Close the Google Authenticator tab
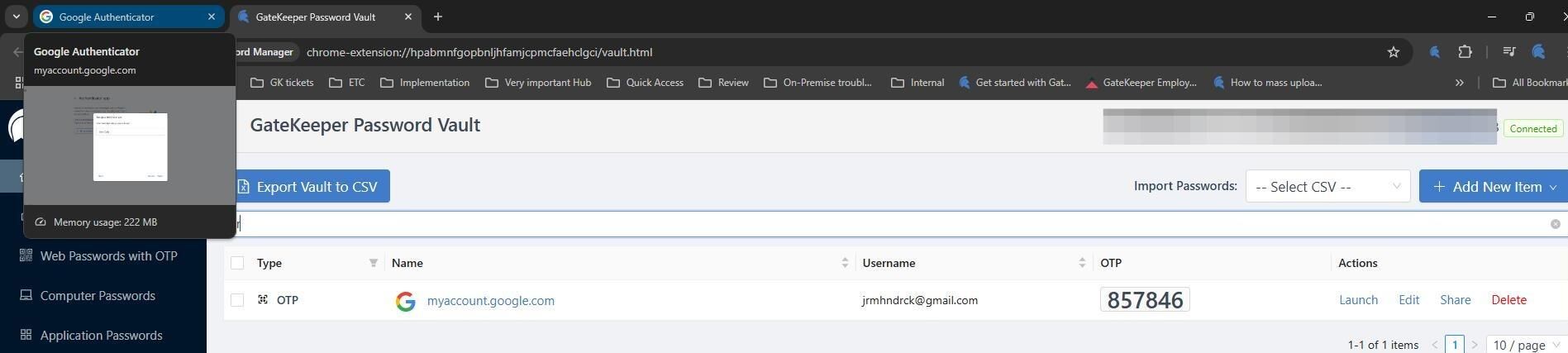The image size is (1568, 353). pyautogui.click(x=212, y=17)
